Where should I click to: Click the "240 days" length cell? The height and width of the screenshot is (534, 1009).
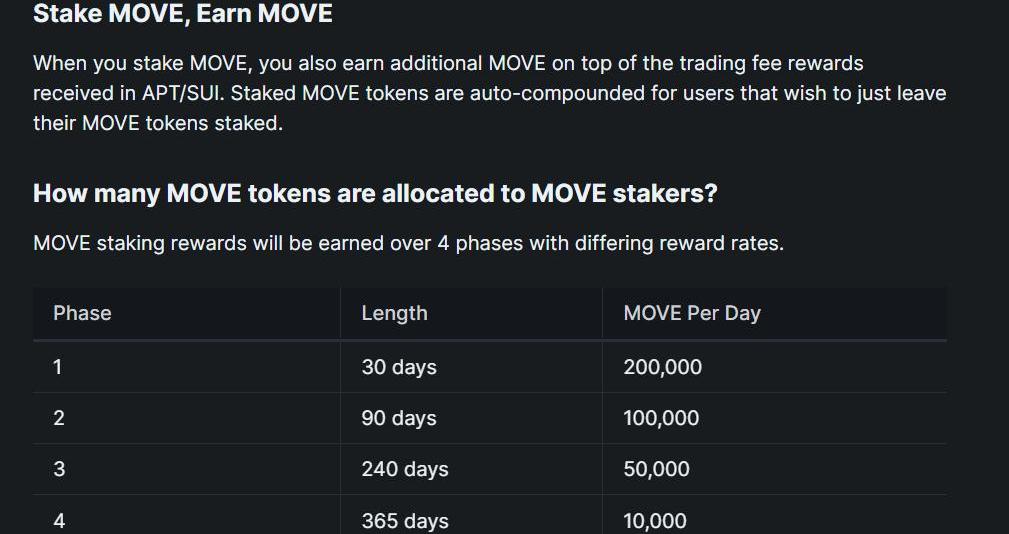405,469
